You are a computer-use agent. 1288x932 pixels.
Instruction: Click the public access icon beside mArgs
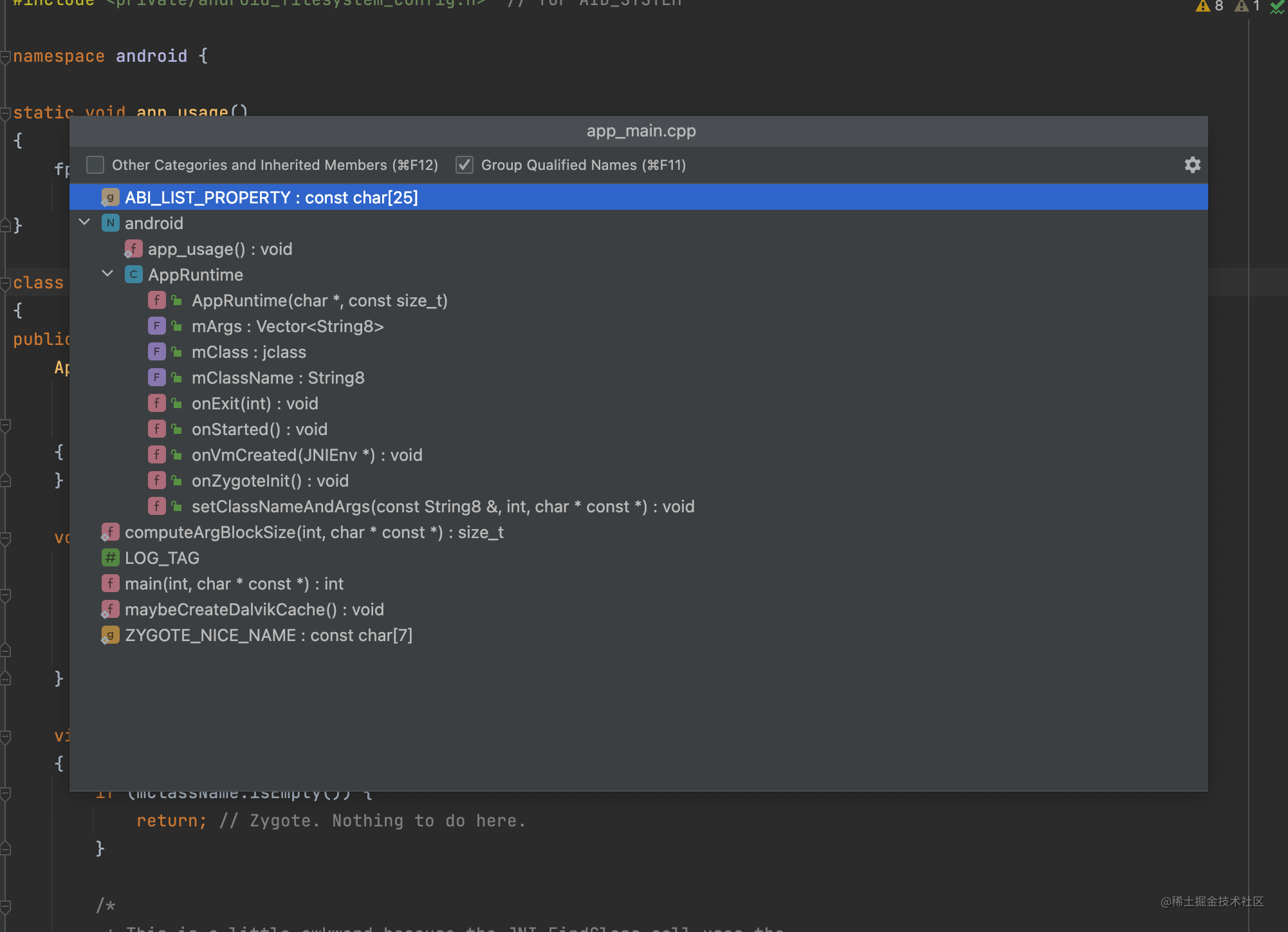point(177,326)
